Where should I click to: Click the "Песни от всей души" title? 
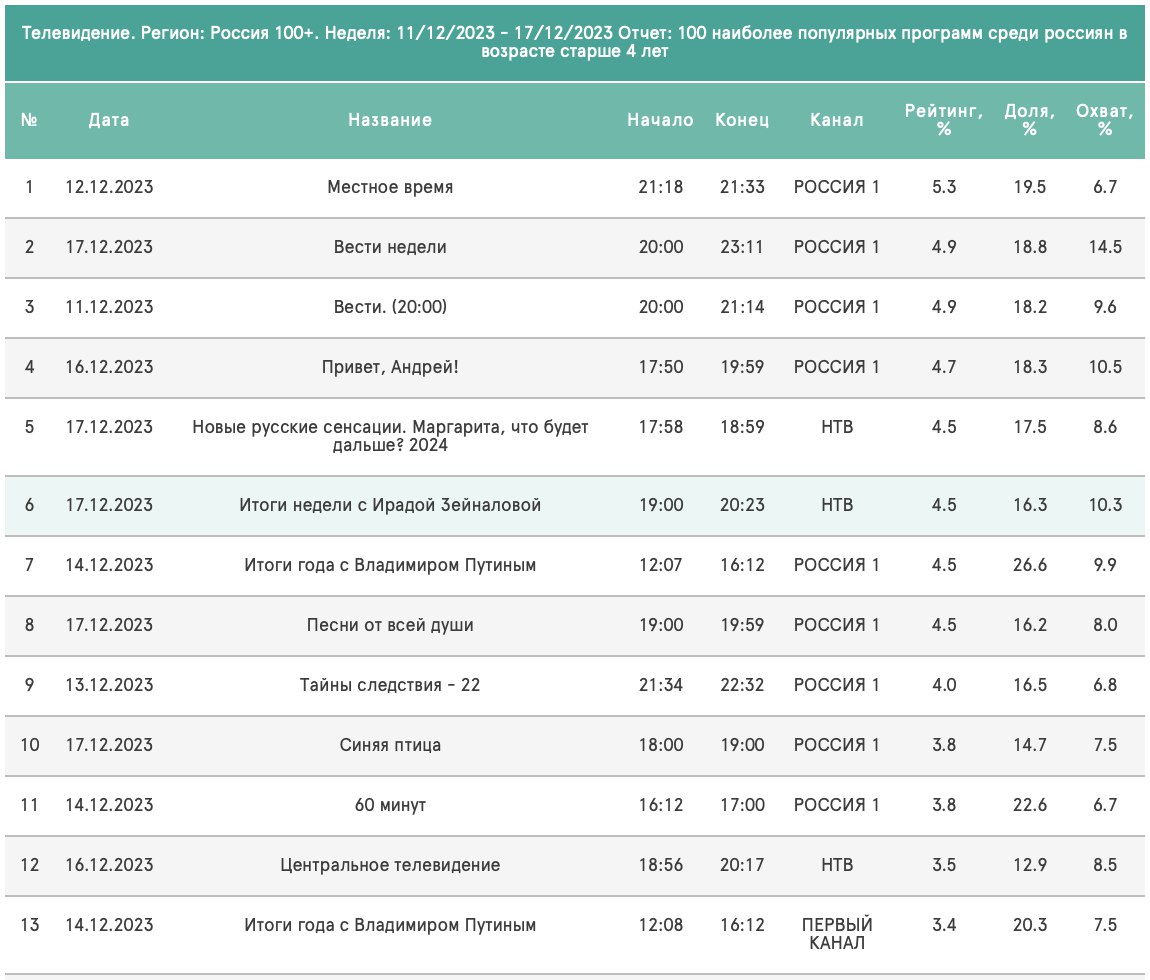click(x=390, y=625)
